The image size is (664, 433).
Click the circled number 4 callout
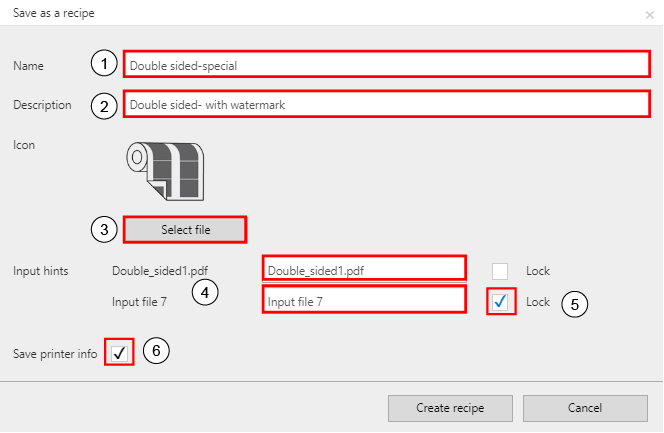coord(205,292)
